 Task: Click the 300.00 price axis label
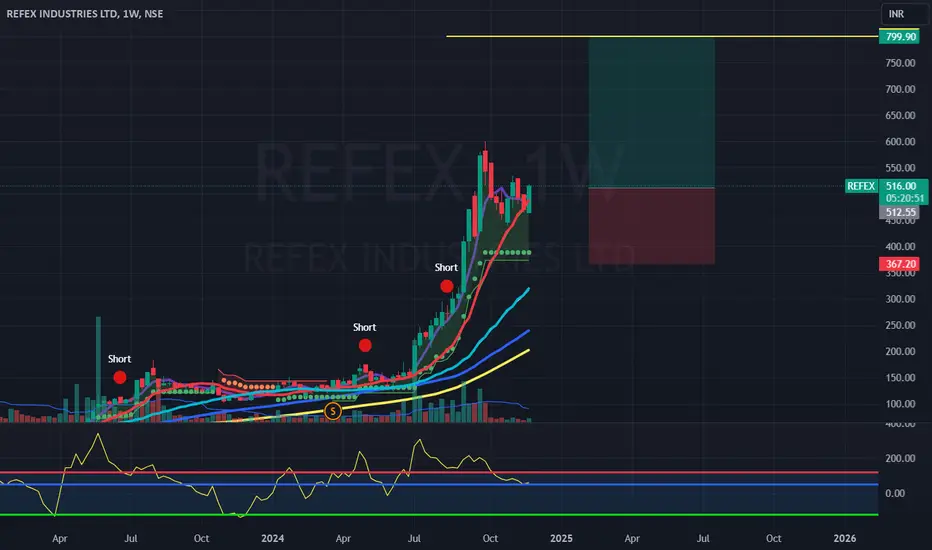(900, 299)
